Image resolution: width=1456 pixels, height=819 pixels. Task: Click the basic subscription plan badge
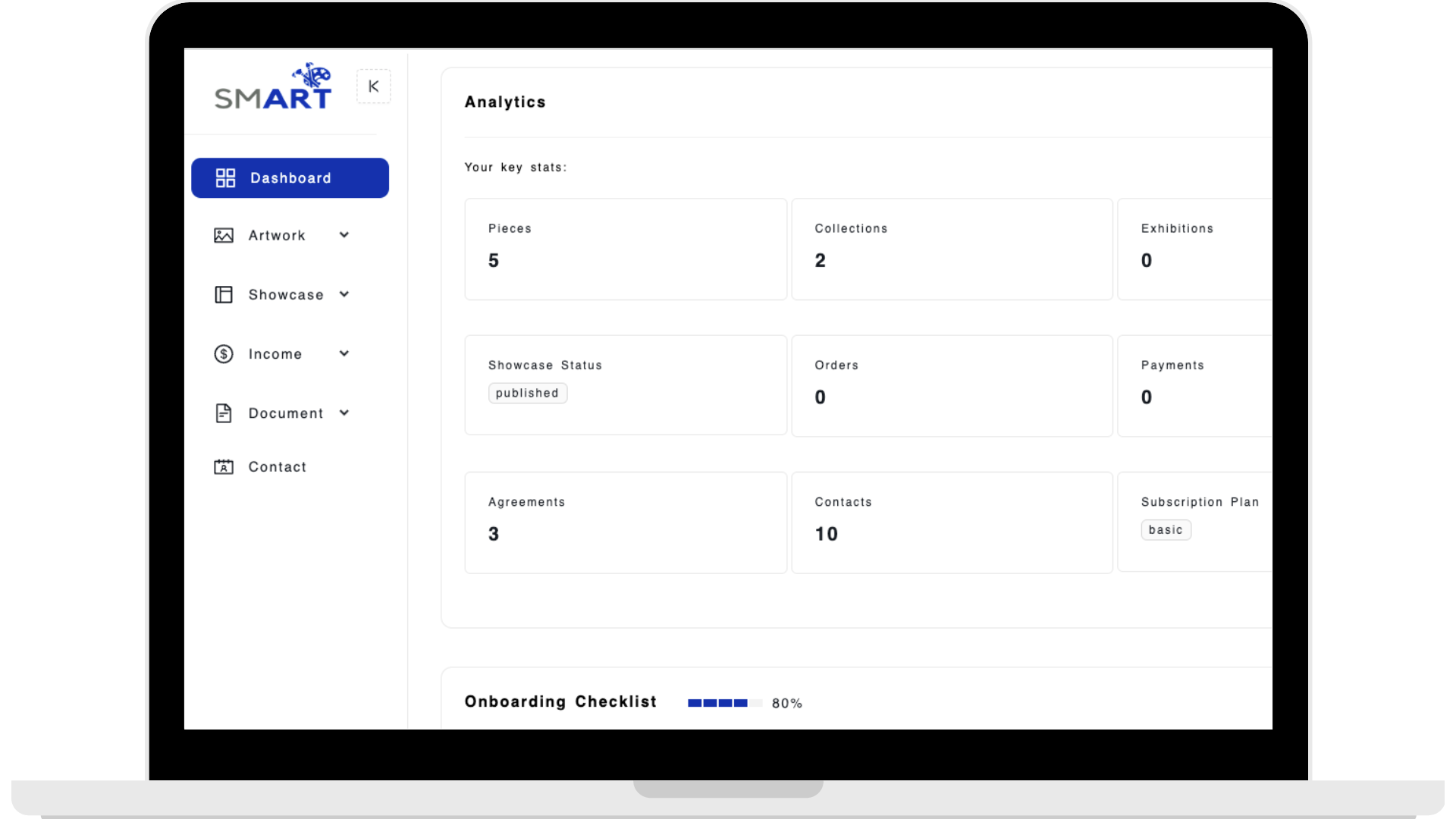coord(1166,530)
